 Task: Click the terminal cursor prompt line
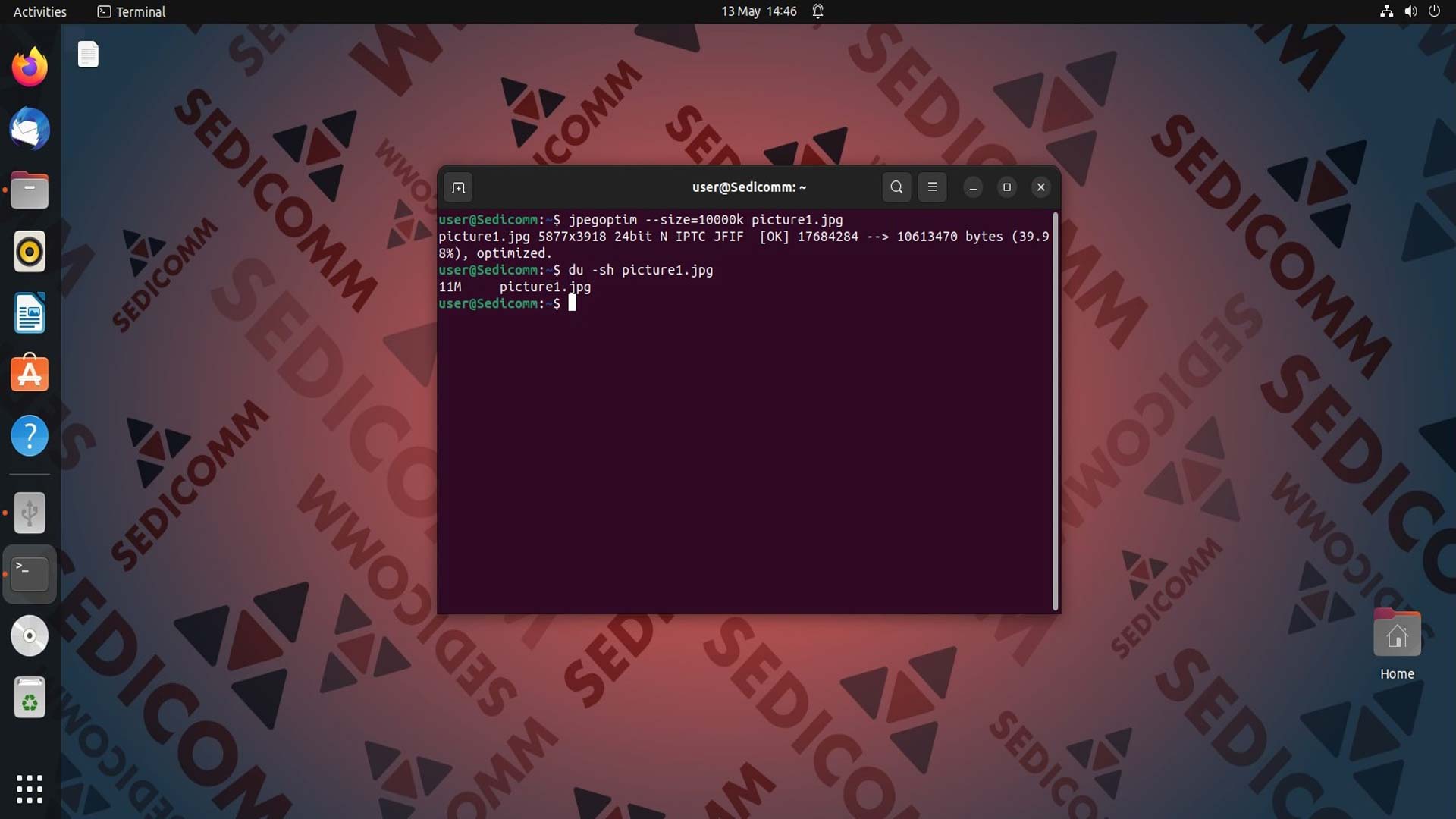pos(507,303)
